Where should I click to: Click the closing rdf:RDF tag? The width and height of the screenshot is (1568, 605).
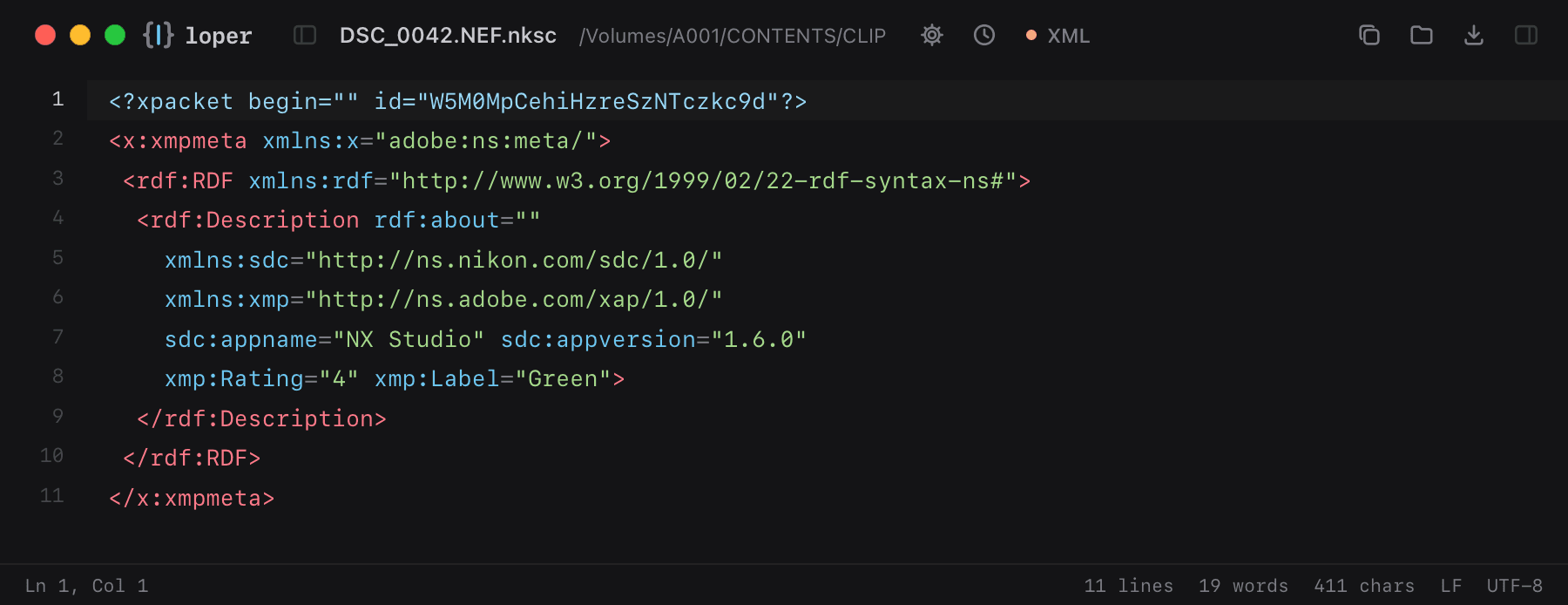point(192,459)
